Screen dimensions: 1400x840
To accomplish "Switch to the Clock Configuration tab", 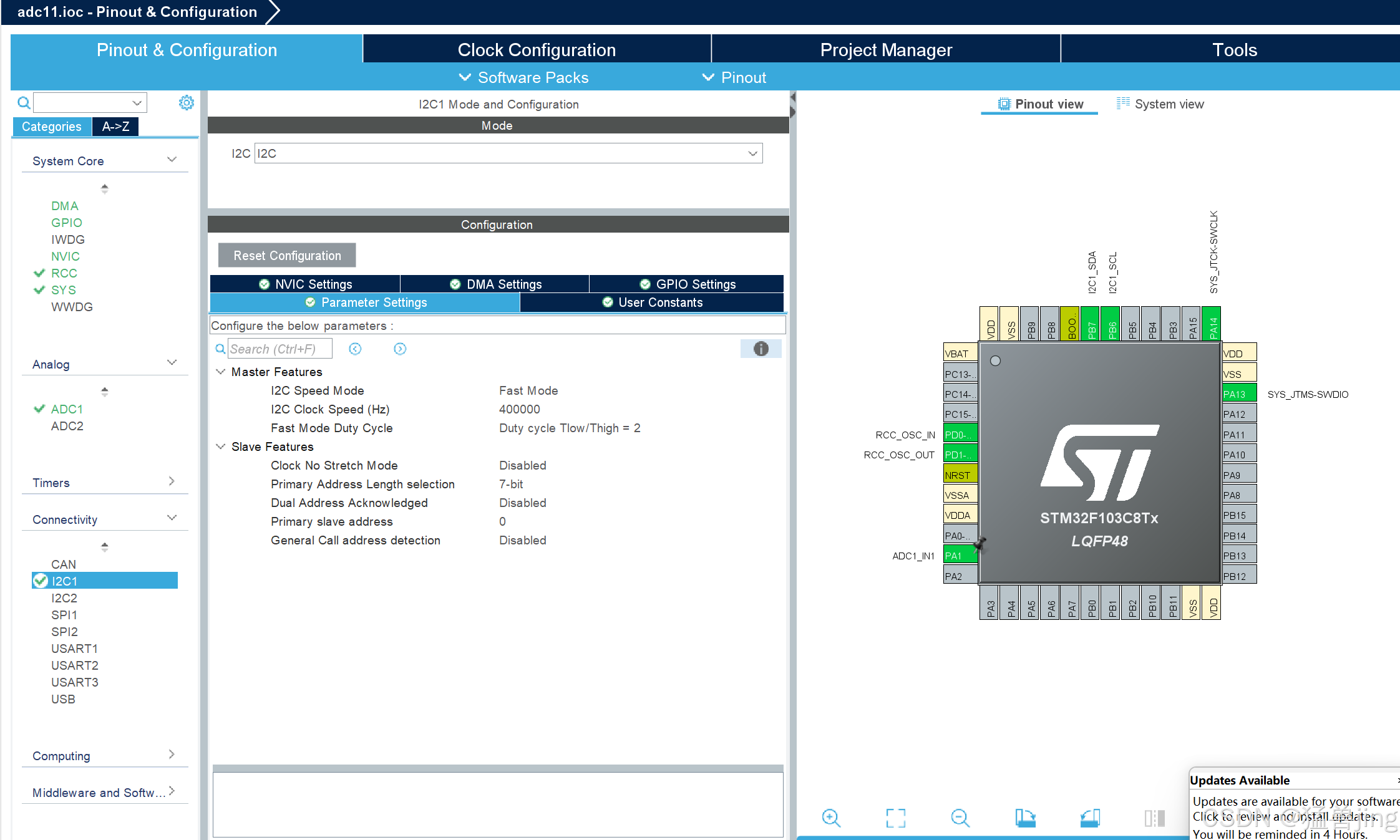I will click(537, 49).
